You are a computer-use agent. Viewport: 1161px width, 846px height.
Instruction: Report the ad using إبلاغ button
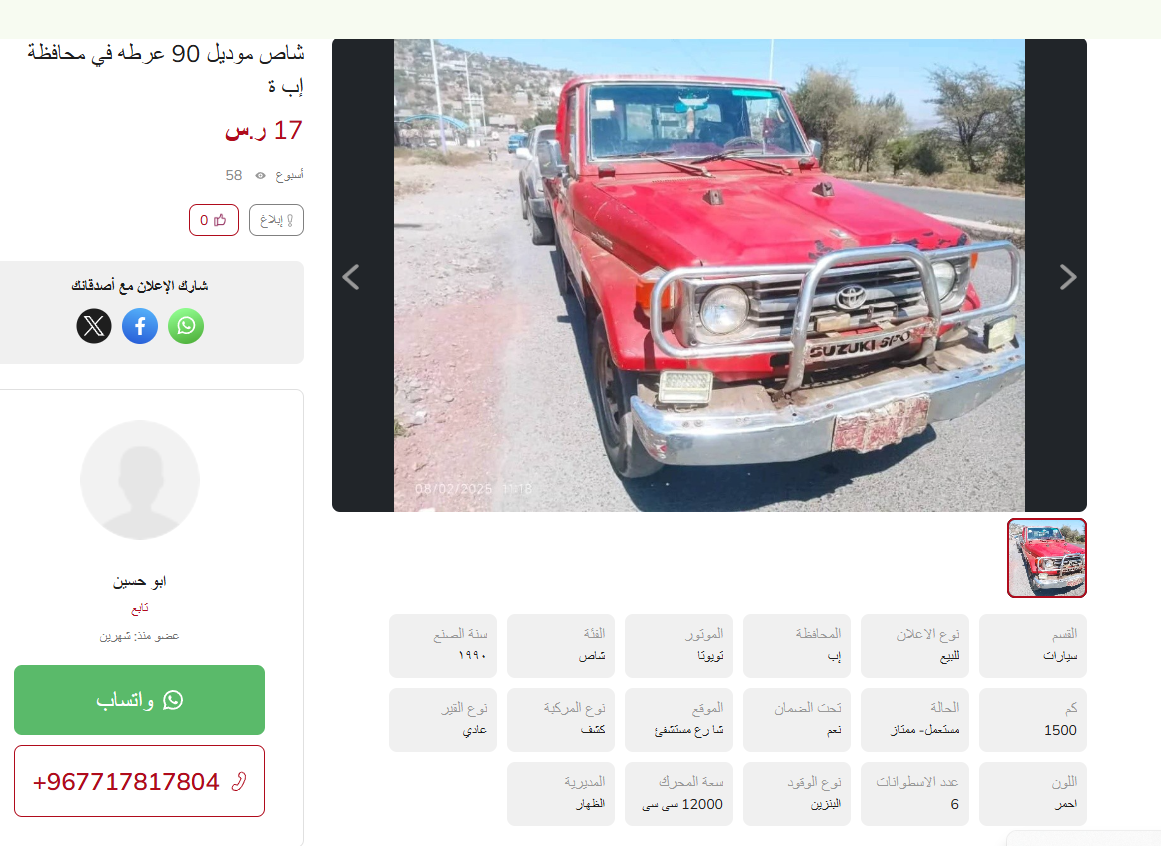coord(276,220)
